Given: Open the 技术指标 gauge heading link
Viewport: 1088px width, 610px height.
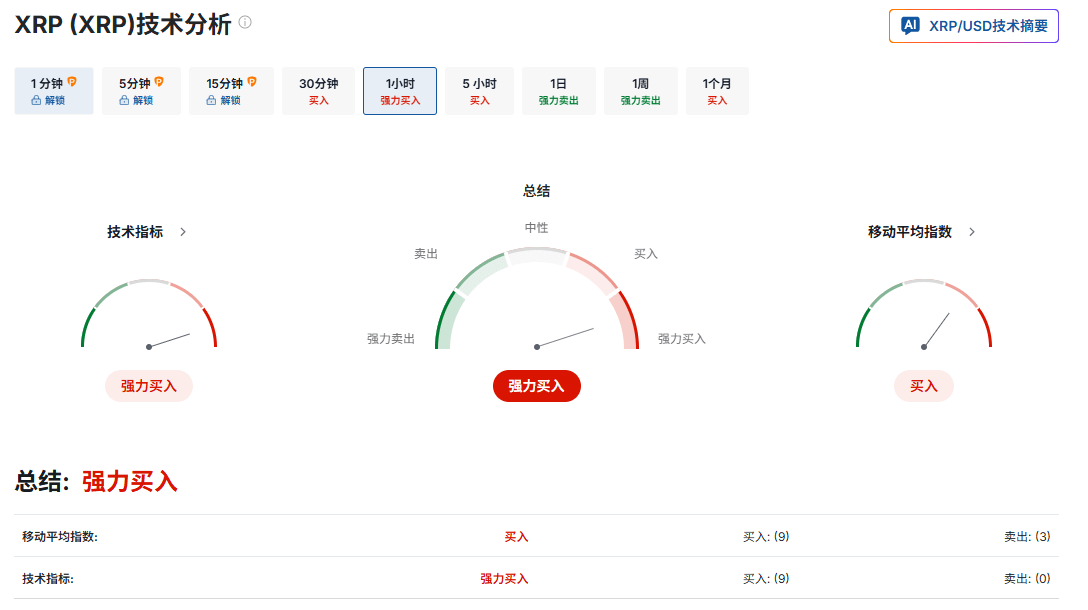Looking at the screenshot, I should tap(135, 232).
